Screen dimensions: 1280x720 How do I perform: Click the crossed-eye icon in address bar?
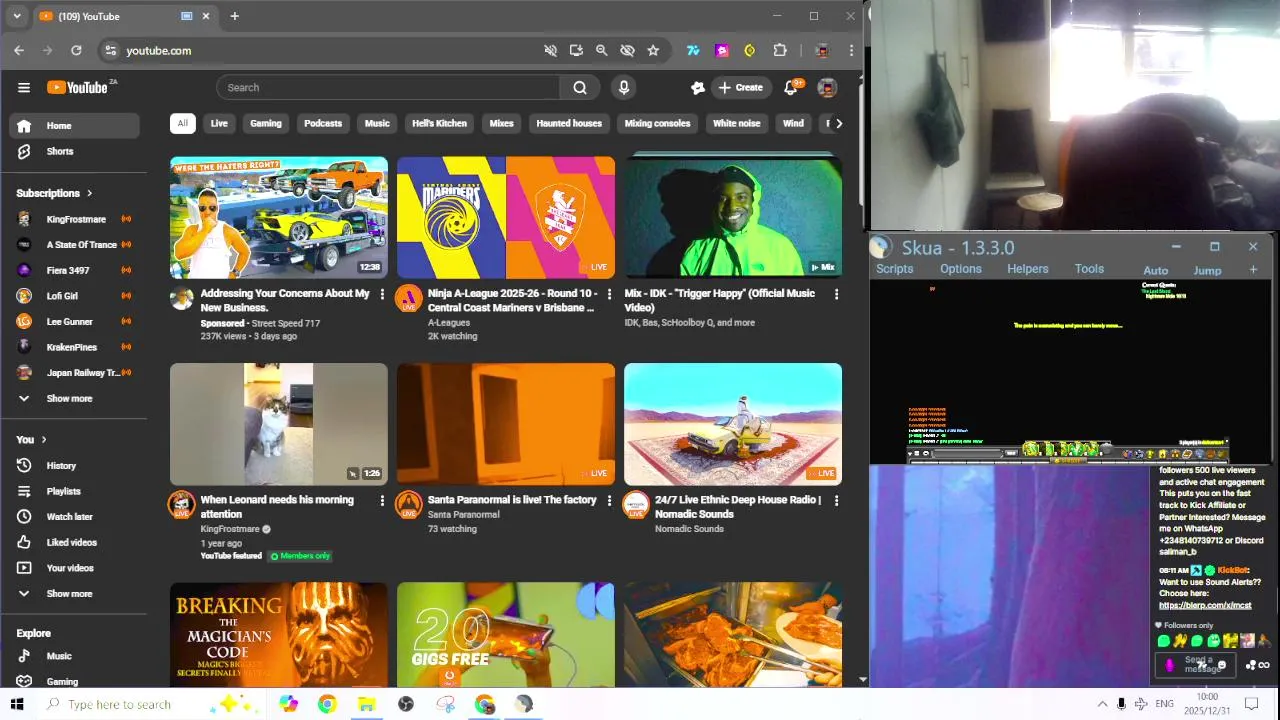tap(627, 50)
